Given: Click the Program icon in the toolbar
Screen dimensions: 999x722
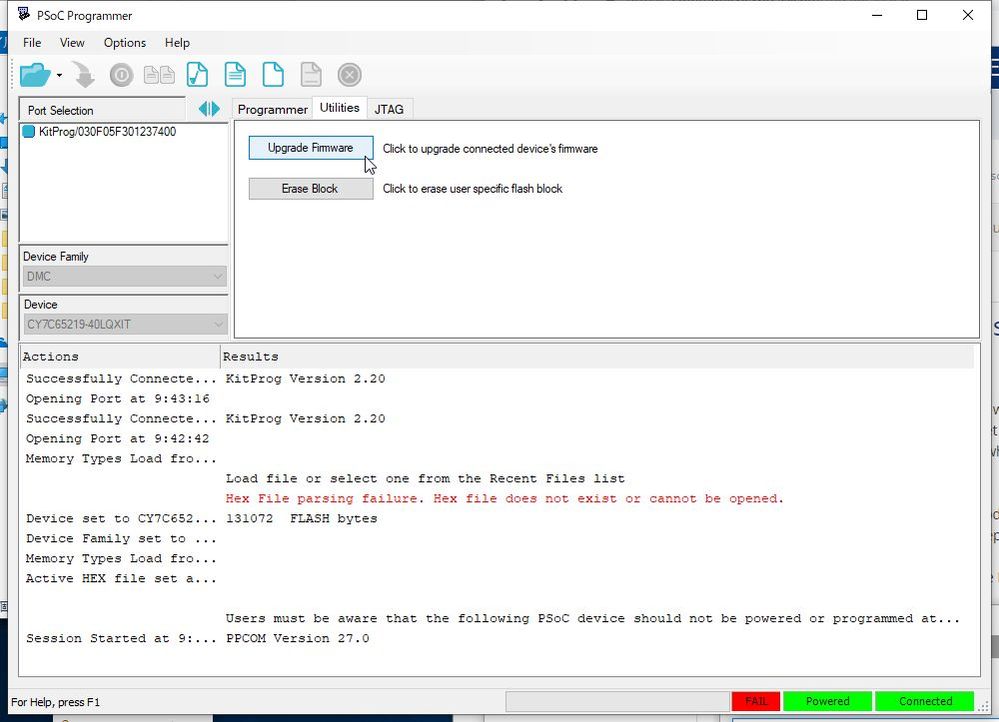Looking at the screenshot, I should tap(83, 74).
